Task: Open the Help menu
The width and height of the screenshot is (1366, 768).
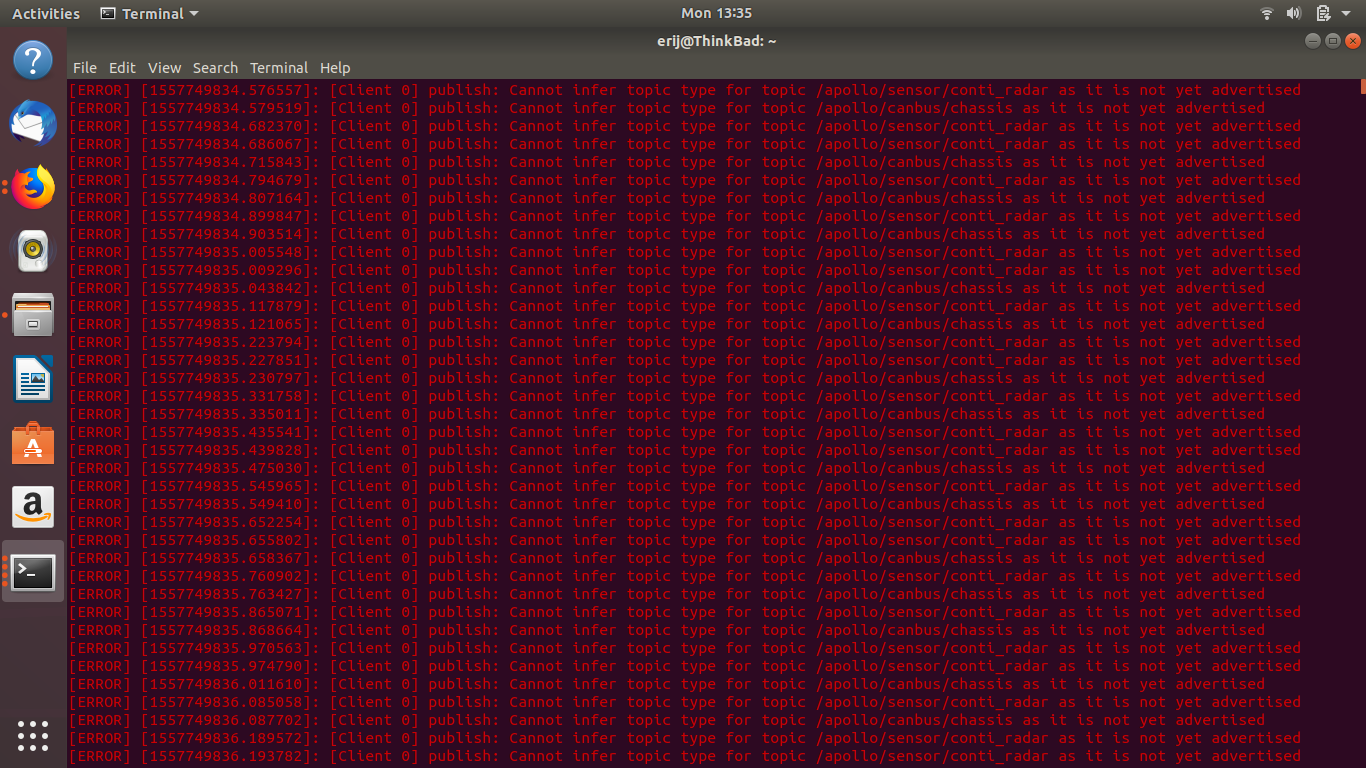Action: (335, 68)
